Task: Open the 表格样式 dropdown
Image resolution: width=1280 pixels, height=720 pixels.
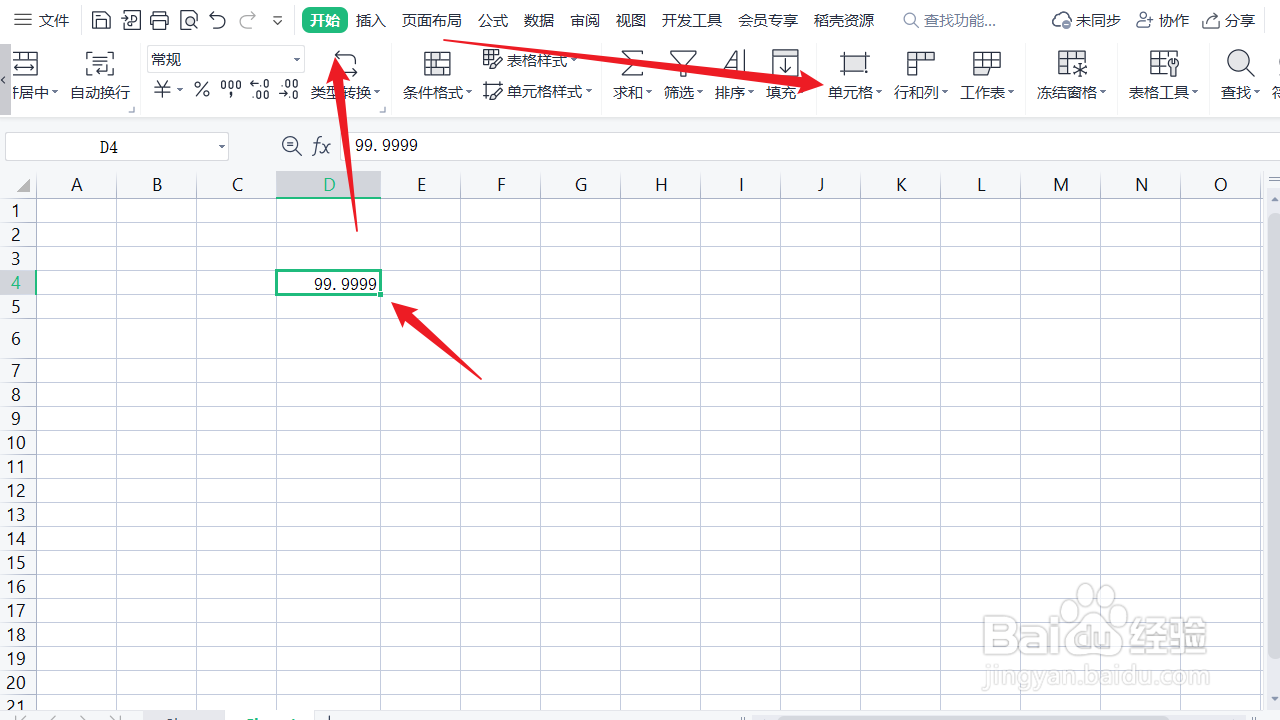Action: pyautogui.click(x=530, y=60)
